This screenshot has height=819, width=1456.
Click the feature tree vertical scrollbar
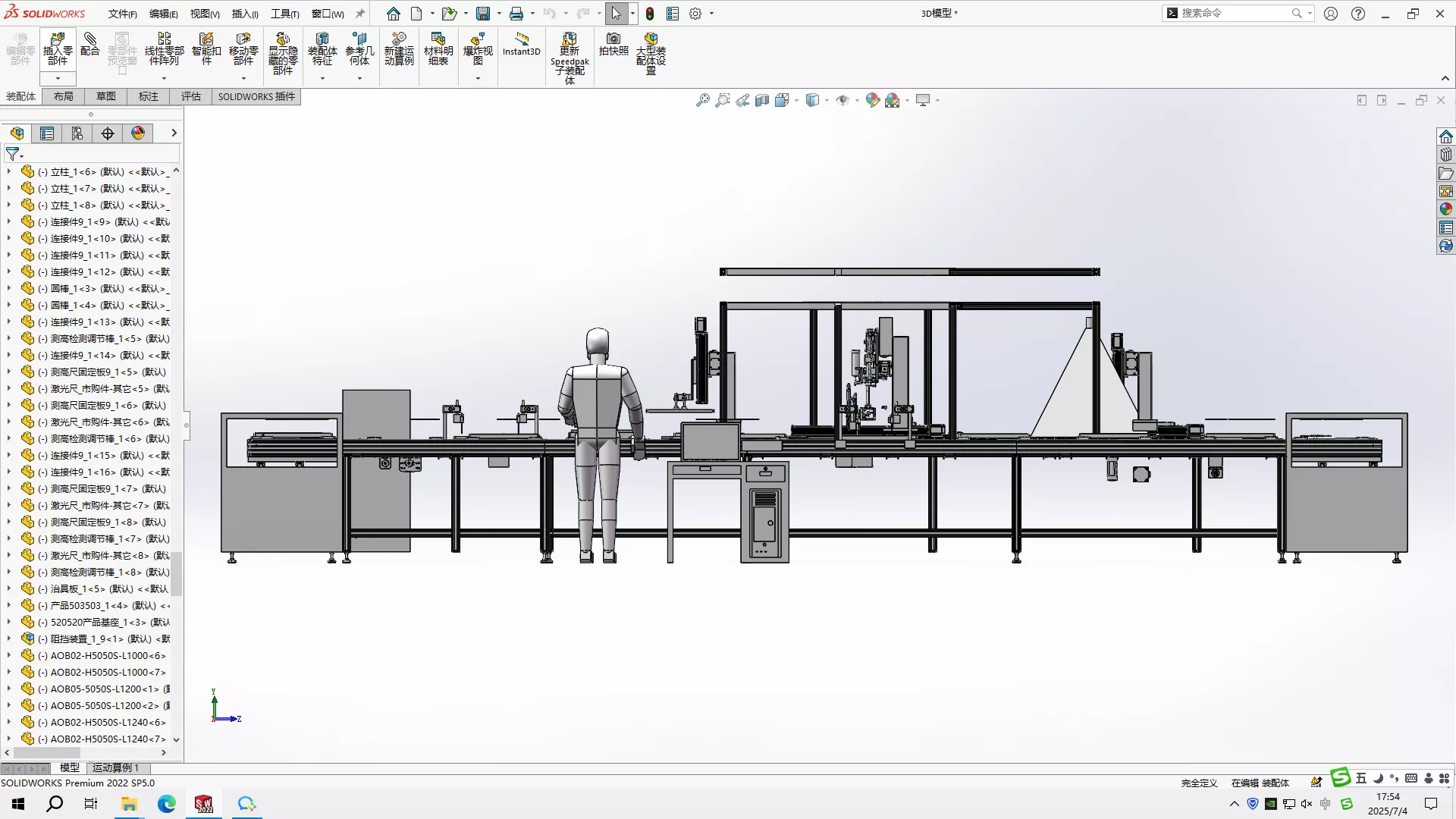click(x=176, y=573)
